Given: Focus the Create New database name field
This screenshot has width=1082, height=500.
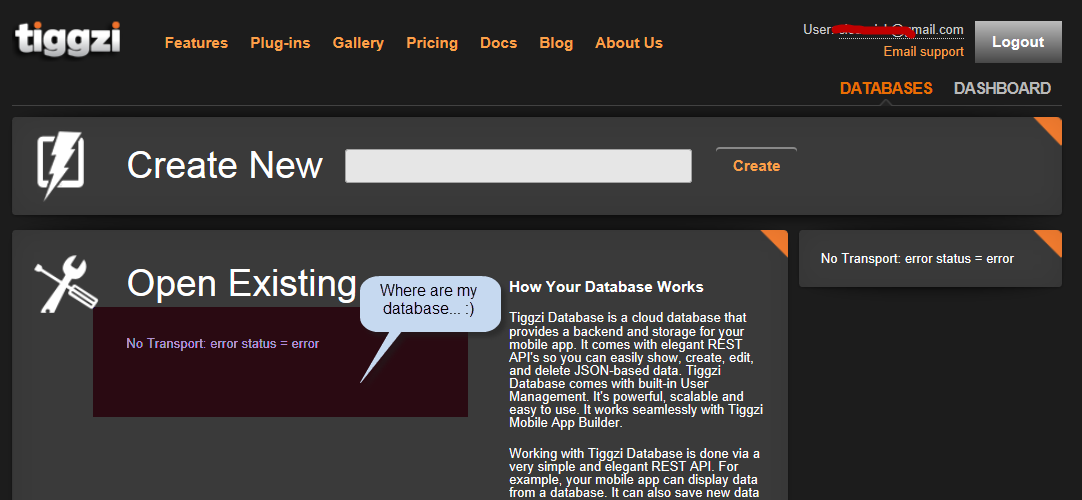Looking at the screenshot, I should (518, 166).
